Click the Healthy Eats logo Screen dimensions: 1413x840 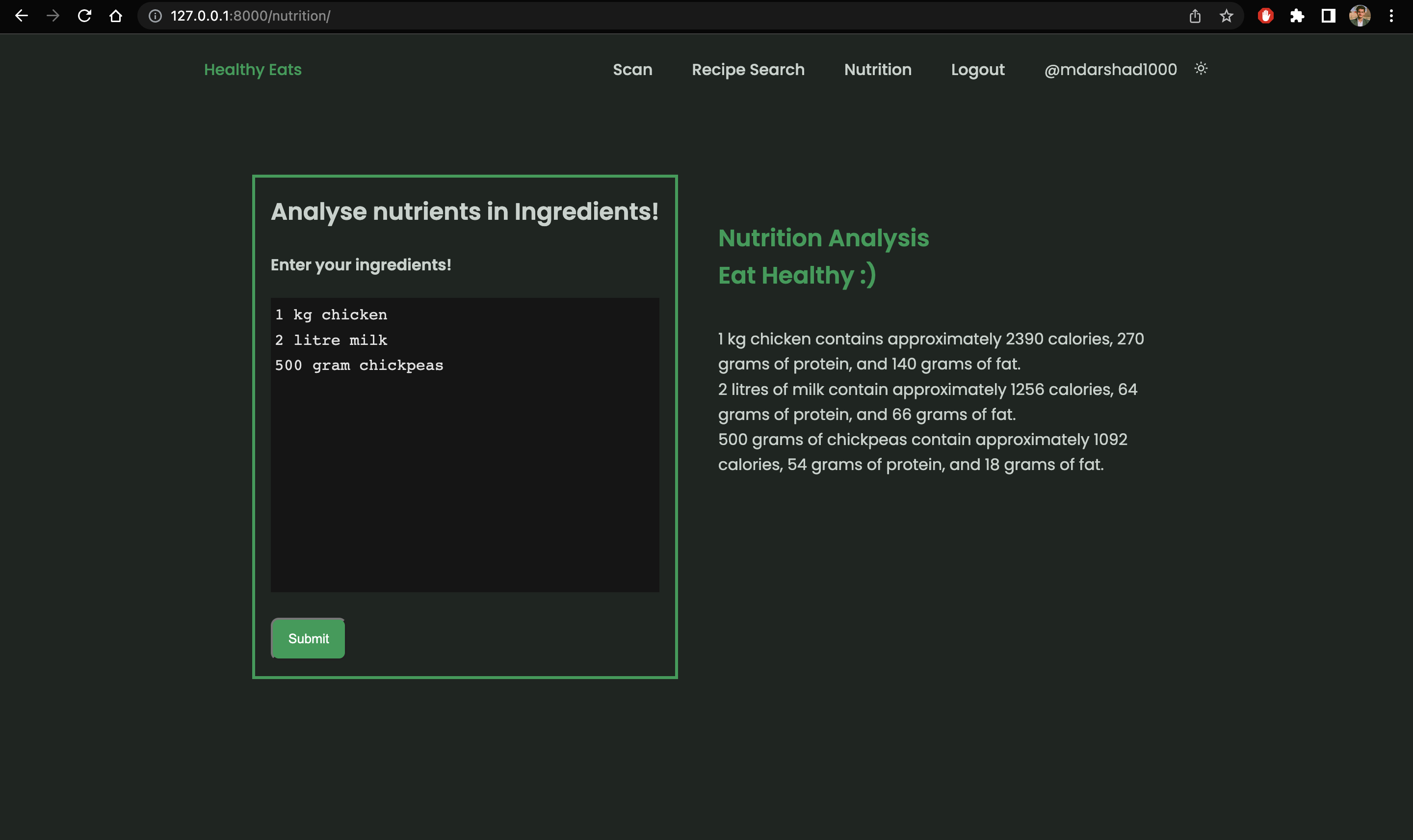tap(252, 70)
